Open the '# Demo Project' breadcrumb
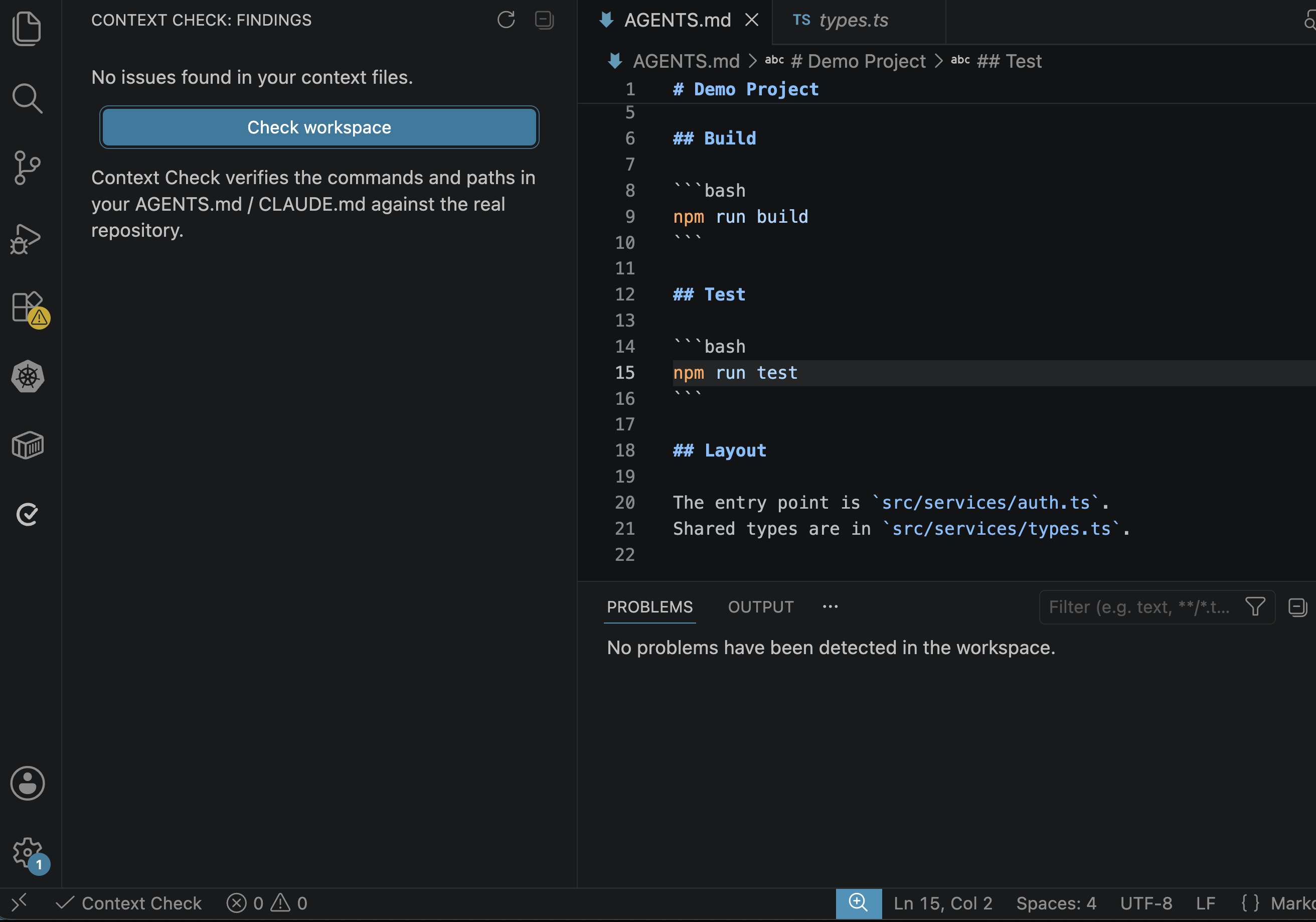Image resolution: width=1316 pixels, height=922 pixels. coord(858,61)
